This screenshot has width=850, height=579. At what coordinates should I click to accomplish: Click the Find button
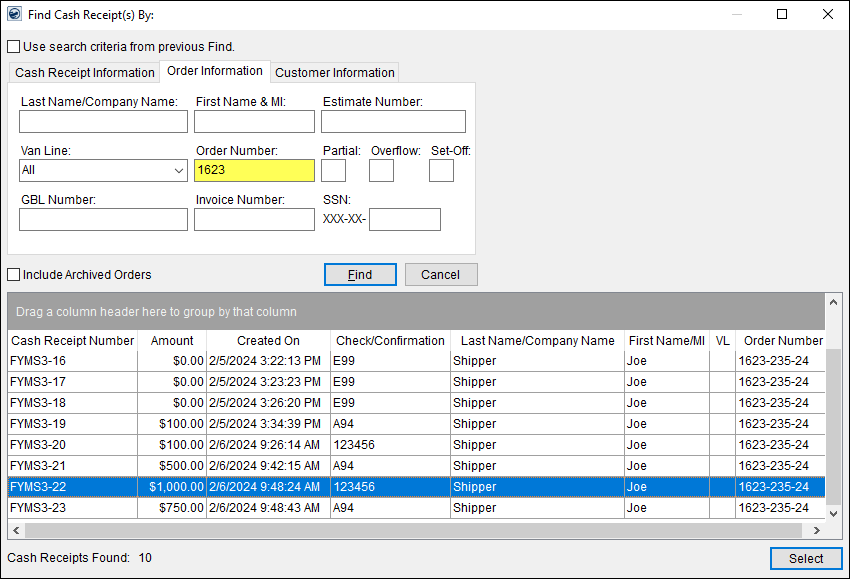pos(360,274)
